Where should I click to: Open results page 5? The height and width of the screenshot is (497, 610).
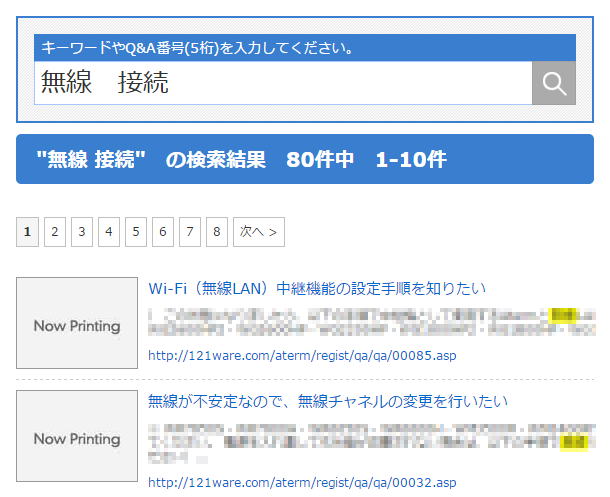(x=136, y=232)
